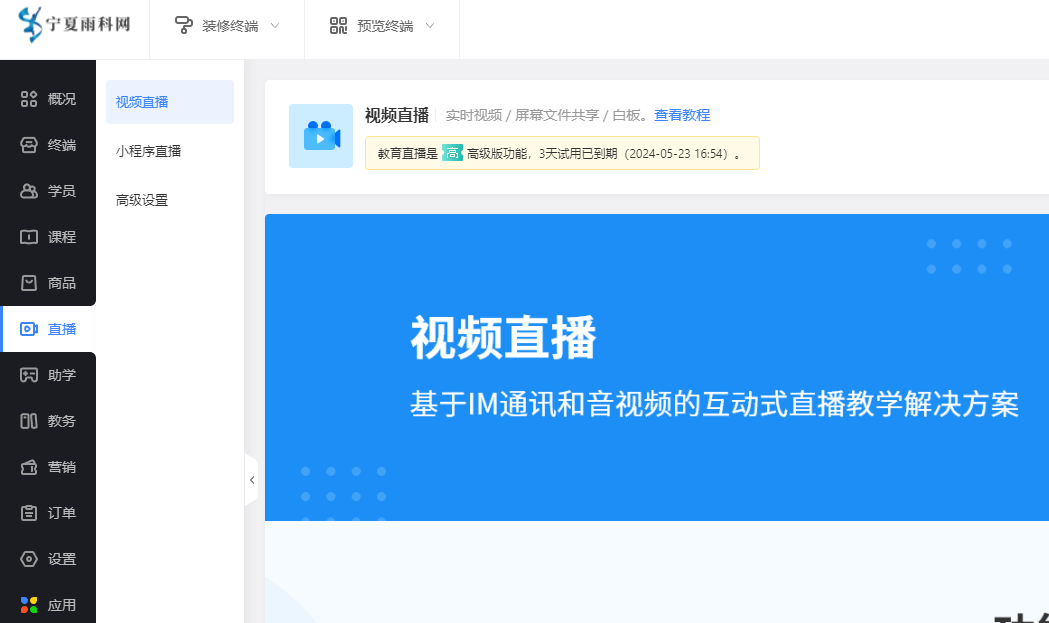1049x623 pixels.
Task: Expand the 装修终端 dropdown arrow
Action: (x=274, y=25)
